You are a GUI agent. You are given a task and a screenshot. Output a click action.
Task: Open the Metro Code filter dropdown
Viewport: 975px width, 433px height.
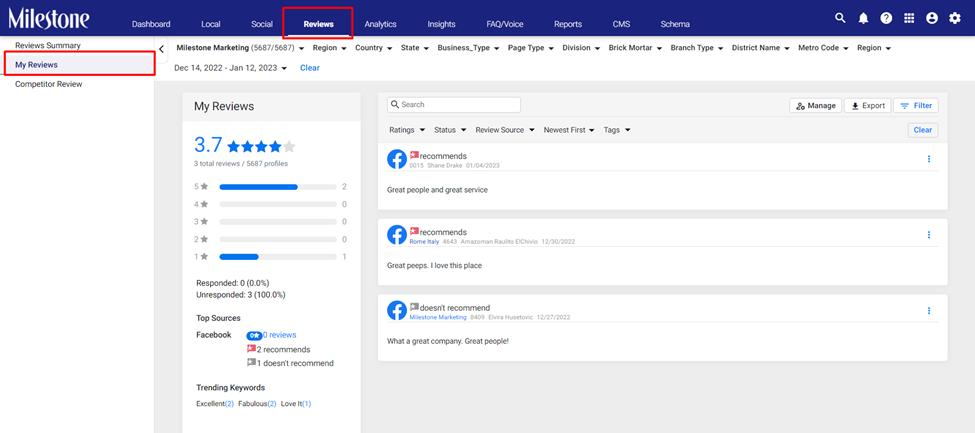point(823,48)
